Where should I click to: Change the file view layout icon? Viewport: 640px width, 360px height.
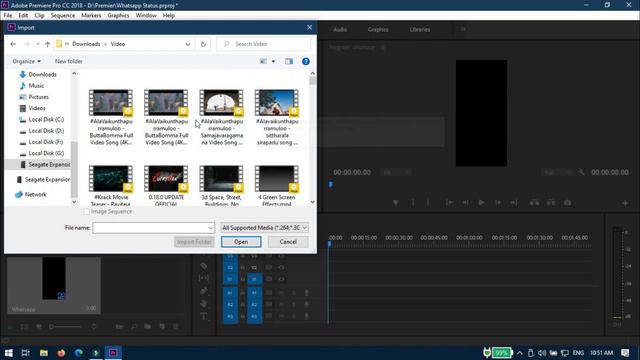263,61
